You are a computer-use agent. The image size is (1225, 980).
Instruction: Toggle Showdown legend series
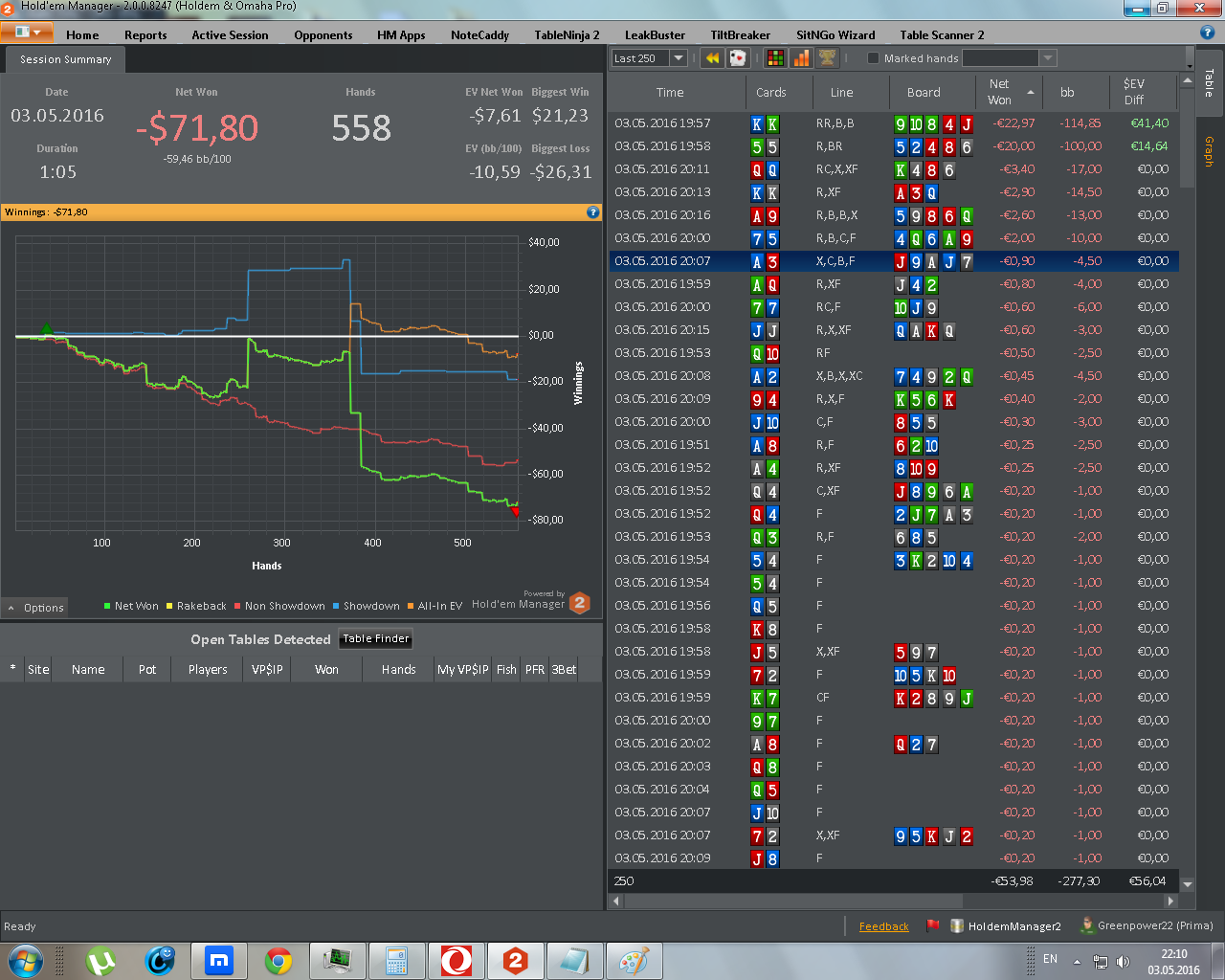point(367,606)
